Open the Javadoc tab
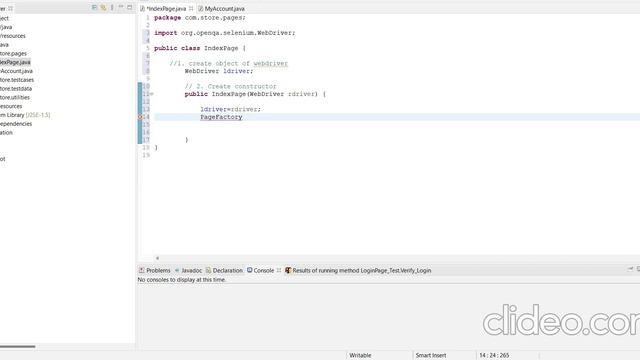The width and height of the screenshot is (640, 360). [x=191, y=271]
